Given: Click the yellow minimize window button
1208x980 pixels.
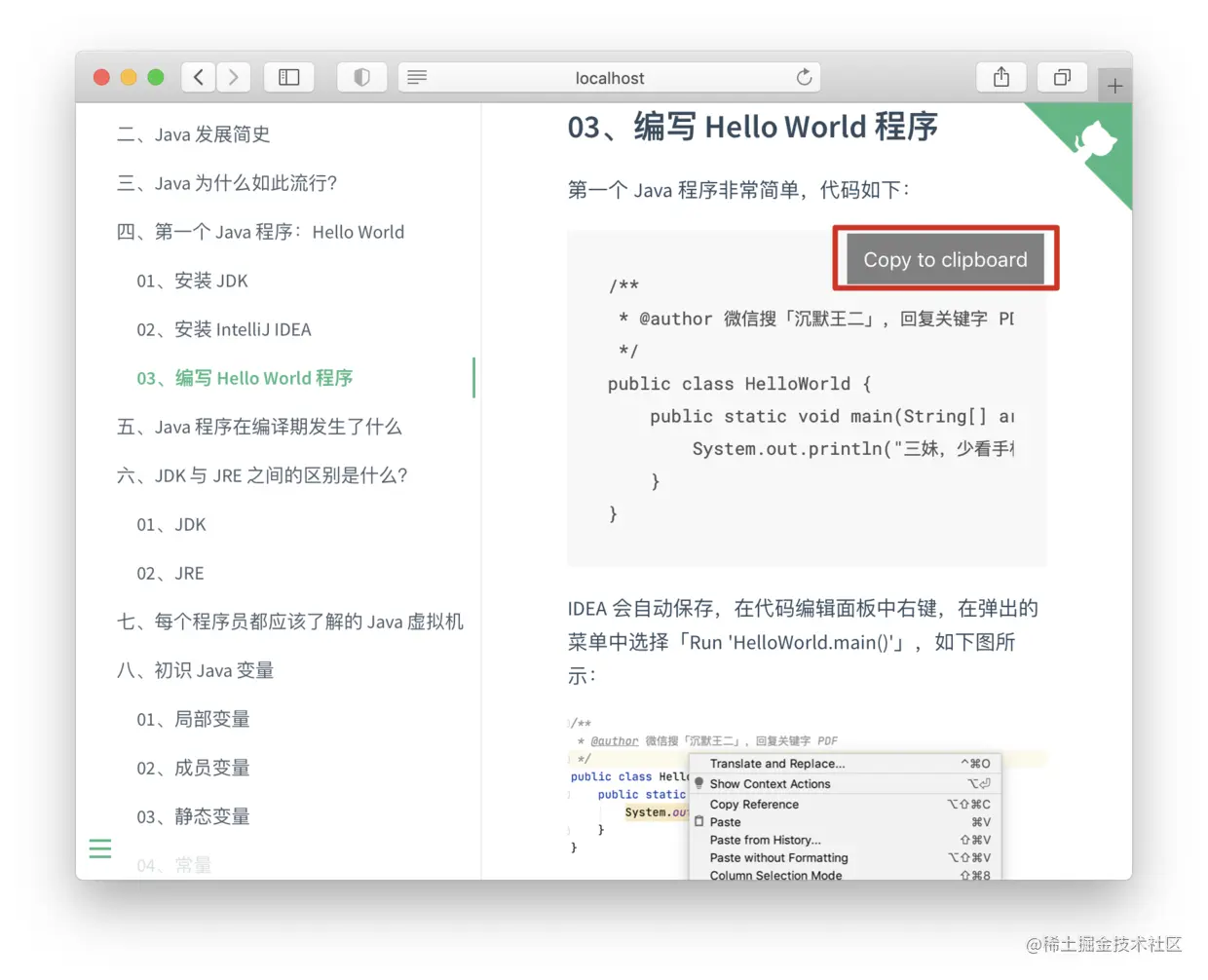Looking at the screenshot, I should pos(129,77).
